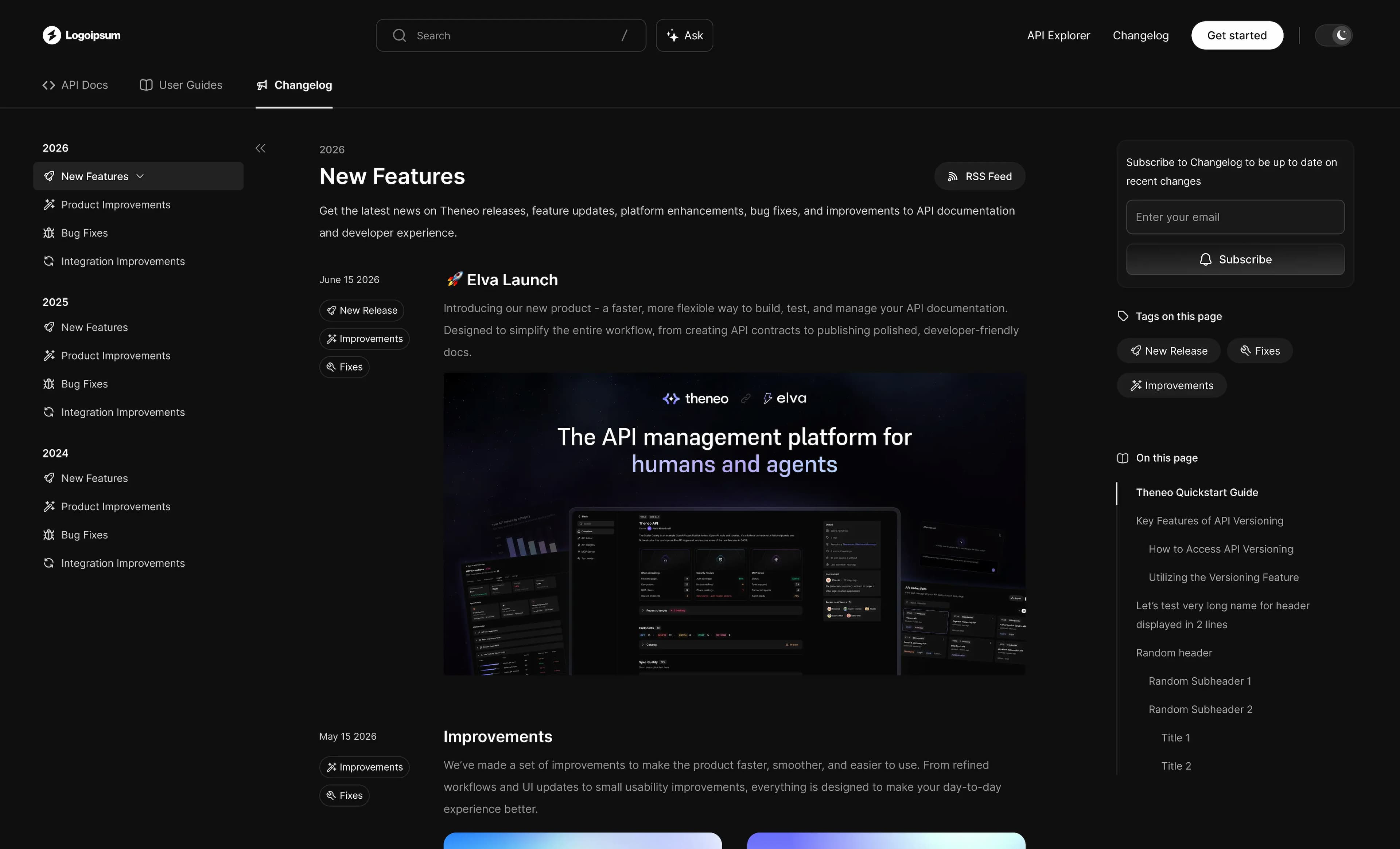Click the May 15 2026 date

point(348,736)
